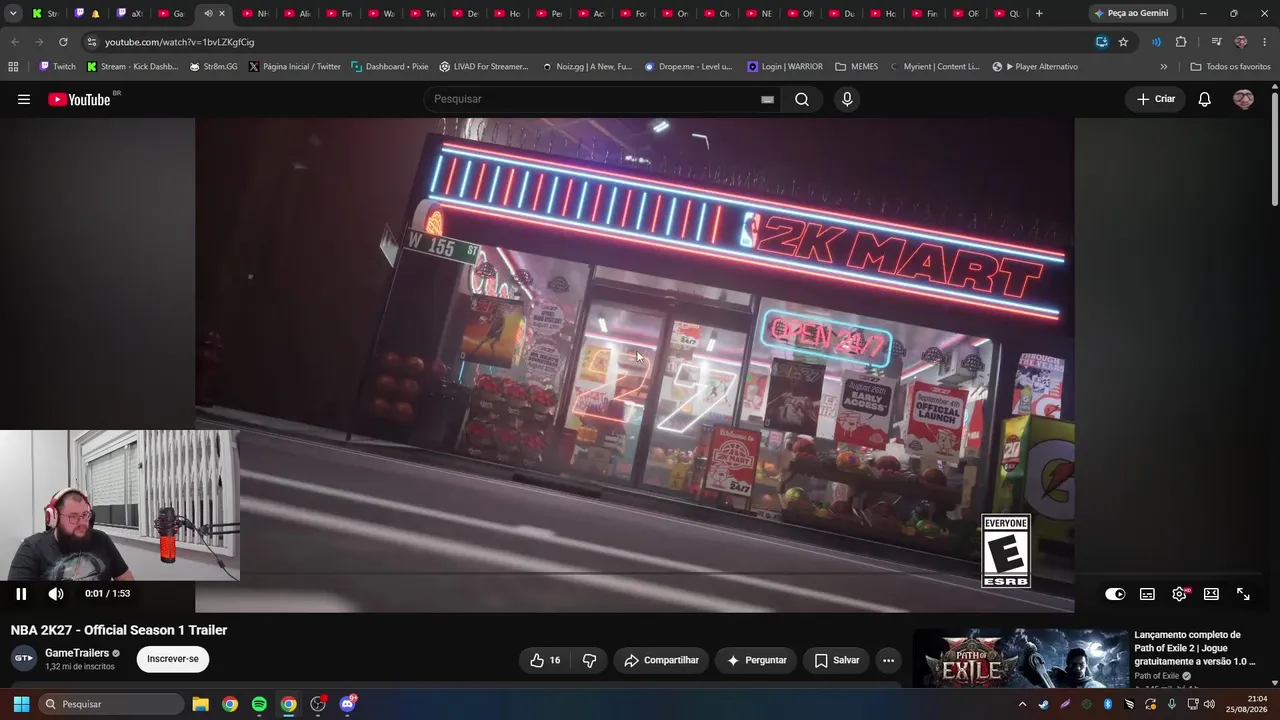The height and width of the screenshot is (720, 1280).
Task: Switch the player to theater mode
Action: click(1211, 594)
